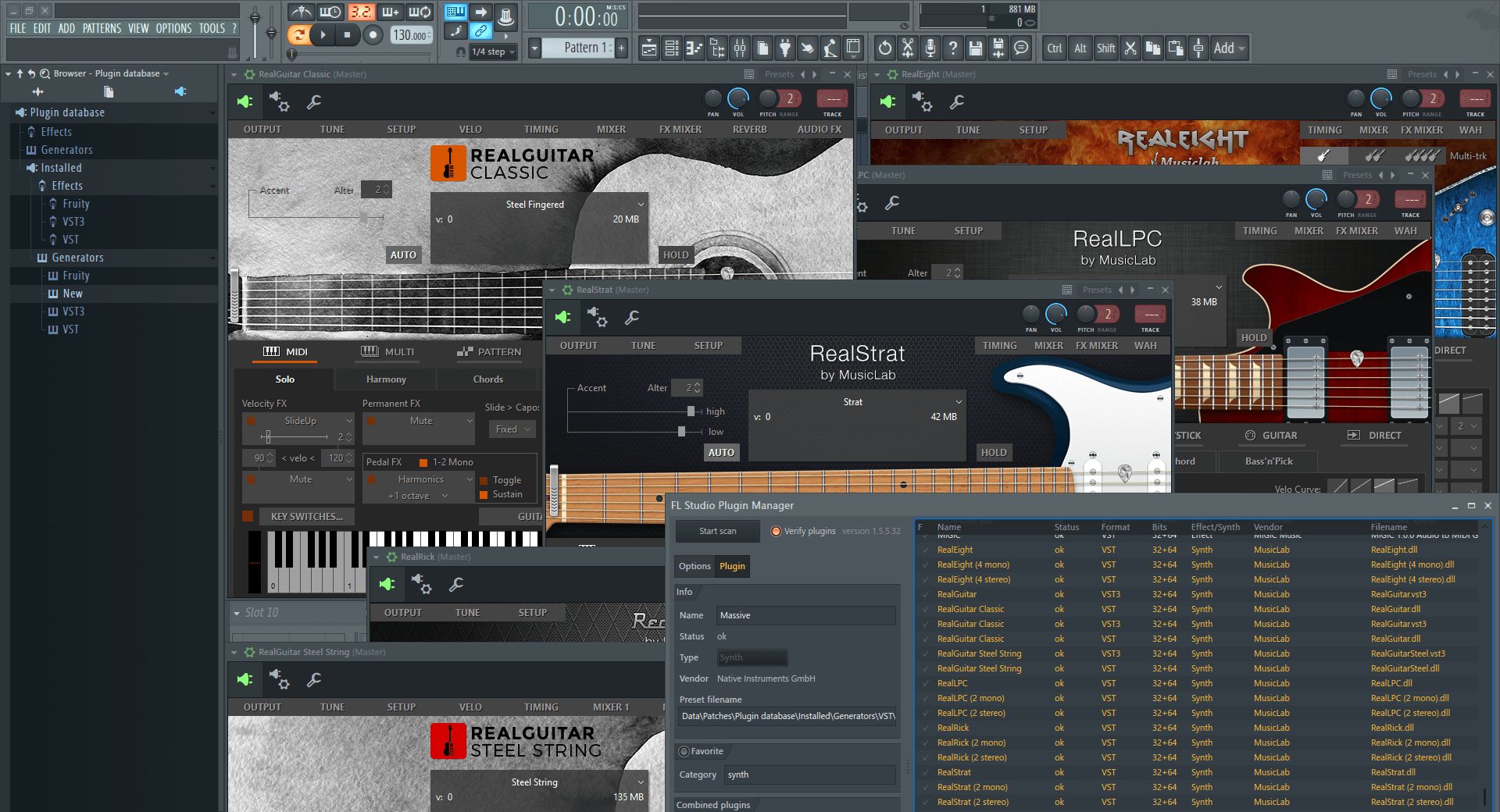Expand the Effects item under Plugin database
1500x812 pixels.
[56, 132]
